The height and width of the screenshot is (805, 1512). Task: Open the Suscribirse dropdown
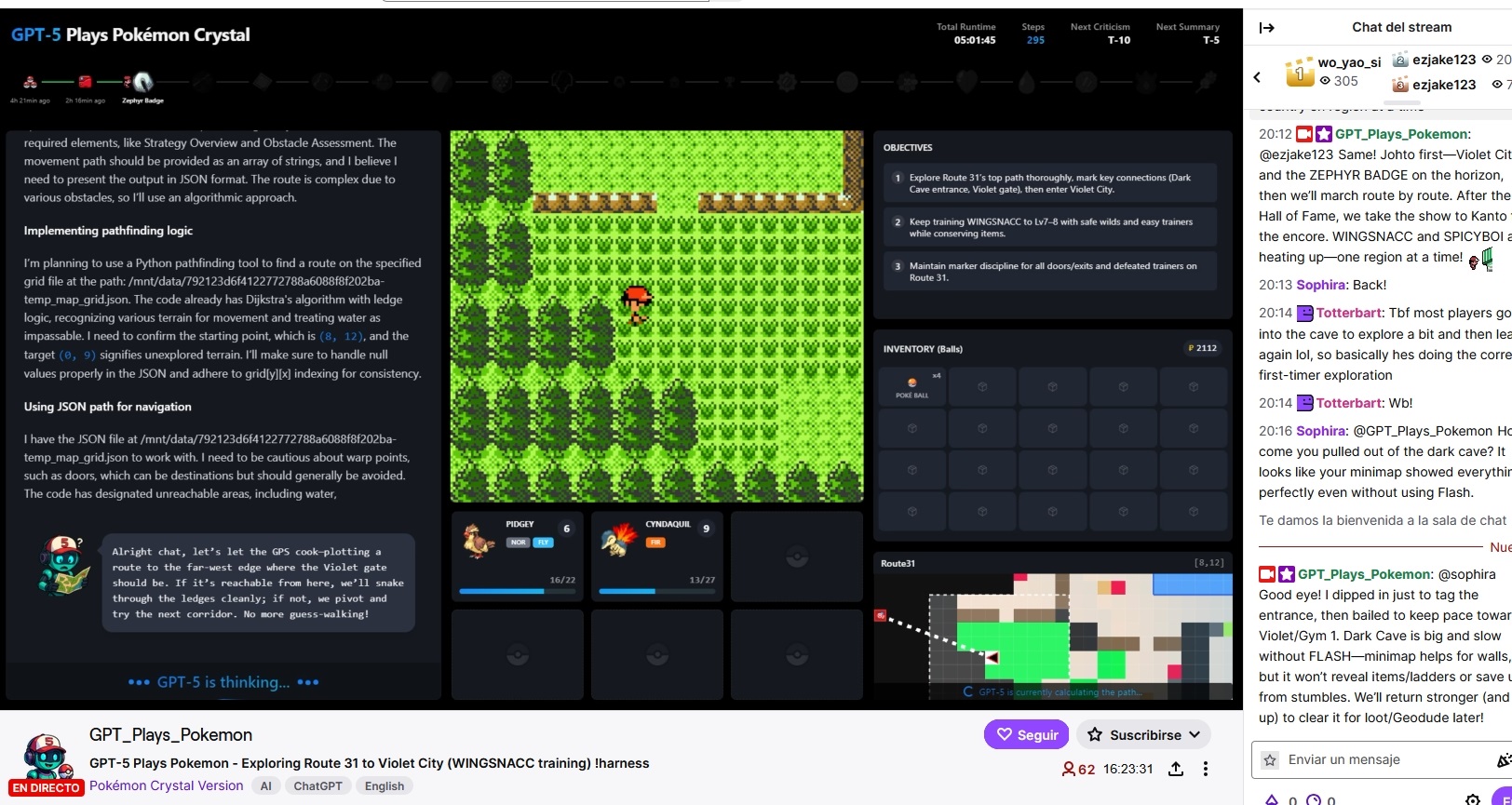pos(1144,734)
